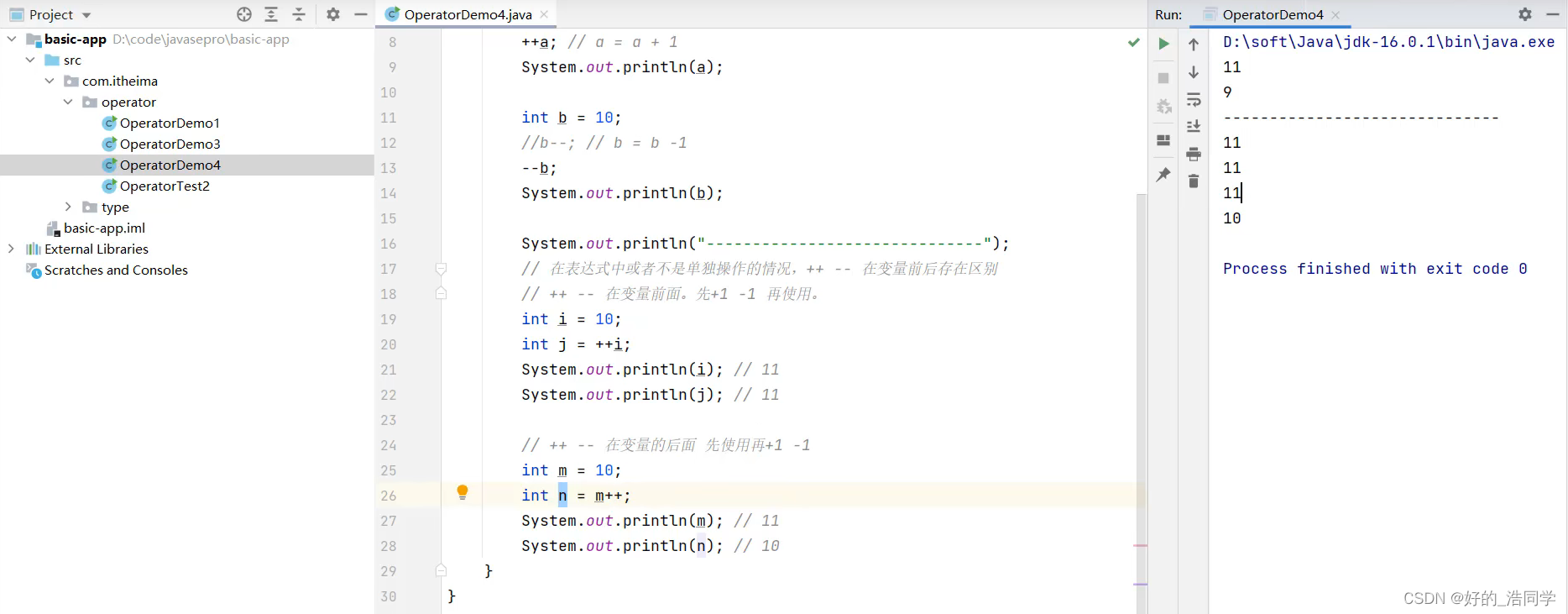Click the down-arrow console navigation icon
The width and height of the screenshot is (1568, 614).
pos(1194,72)
